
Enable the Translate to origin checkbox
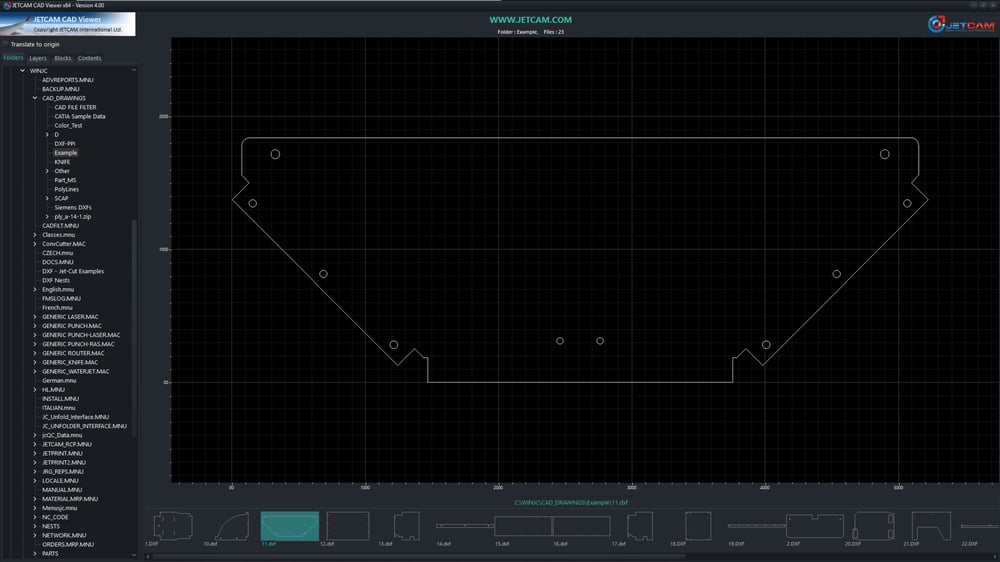6,44
